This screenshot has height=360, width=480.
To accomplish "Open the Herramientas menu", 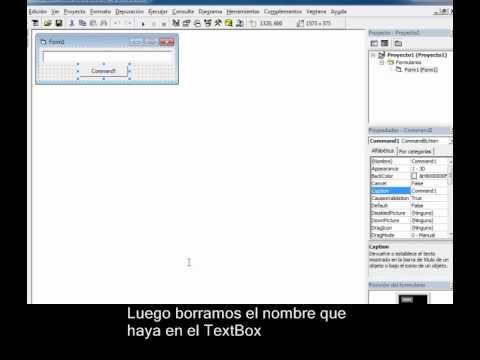I will [243, 12].
